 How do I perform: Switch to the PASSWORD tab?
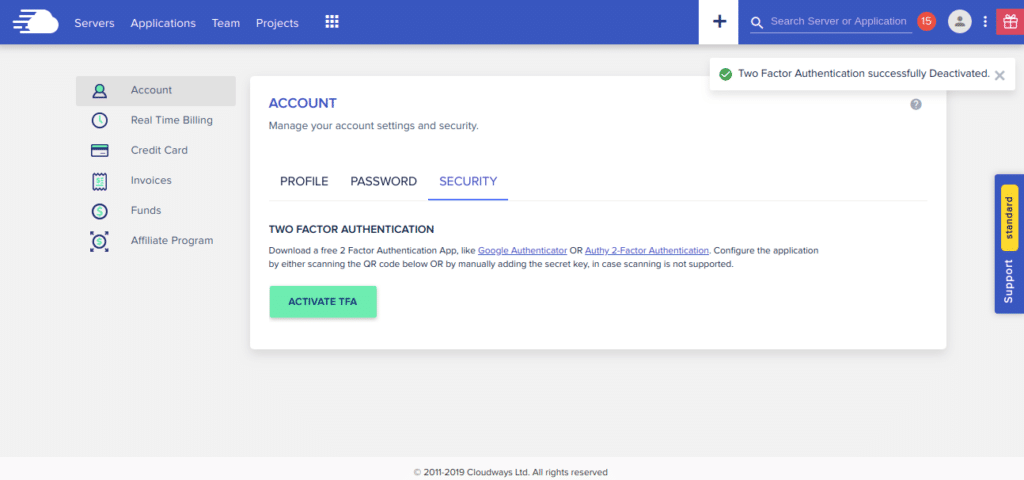(383, 181)
